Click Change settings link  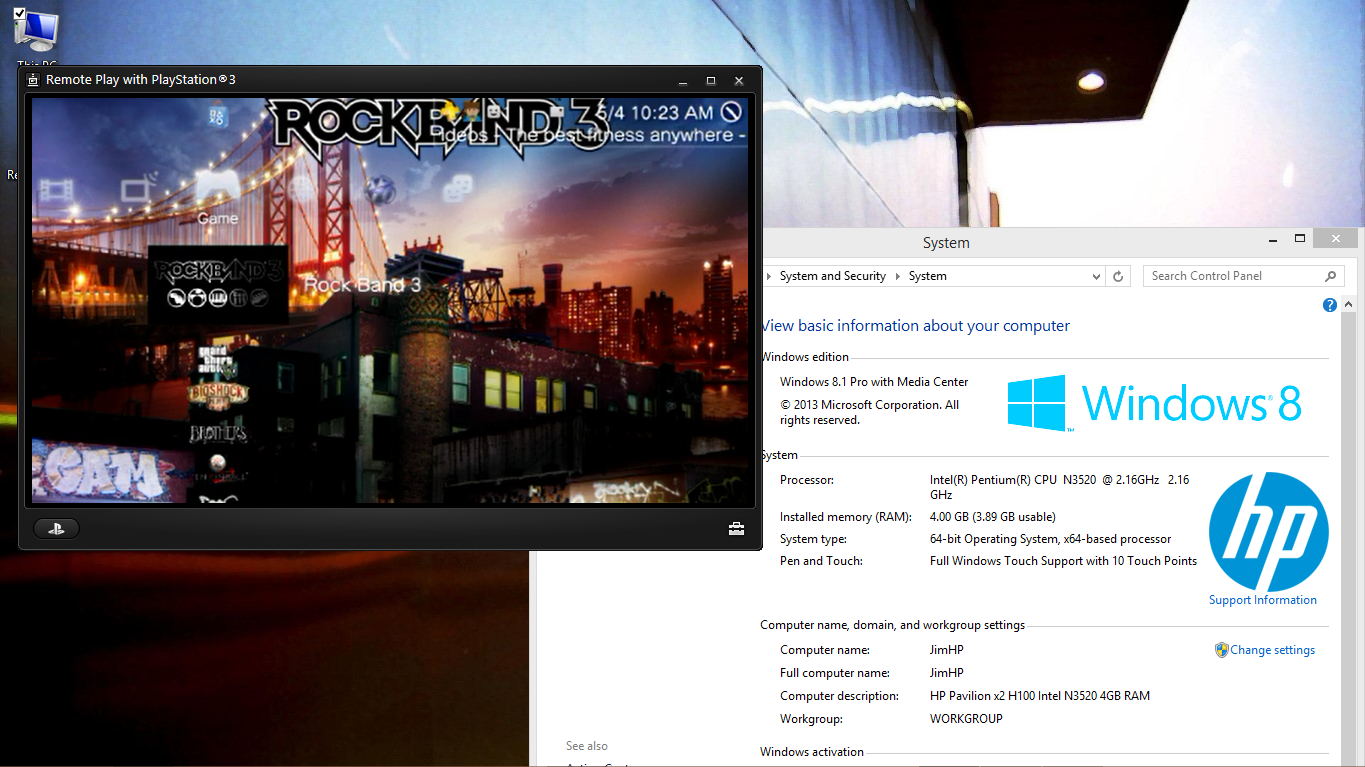(x=1272, y=650)
